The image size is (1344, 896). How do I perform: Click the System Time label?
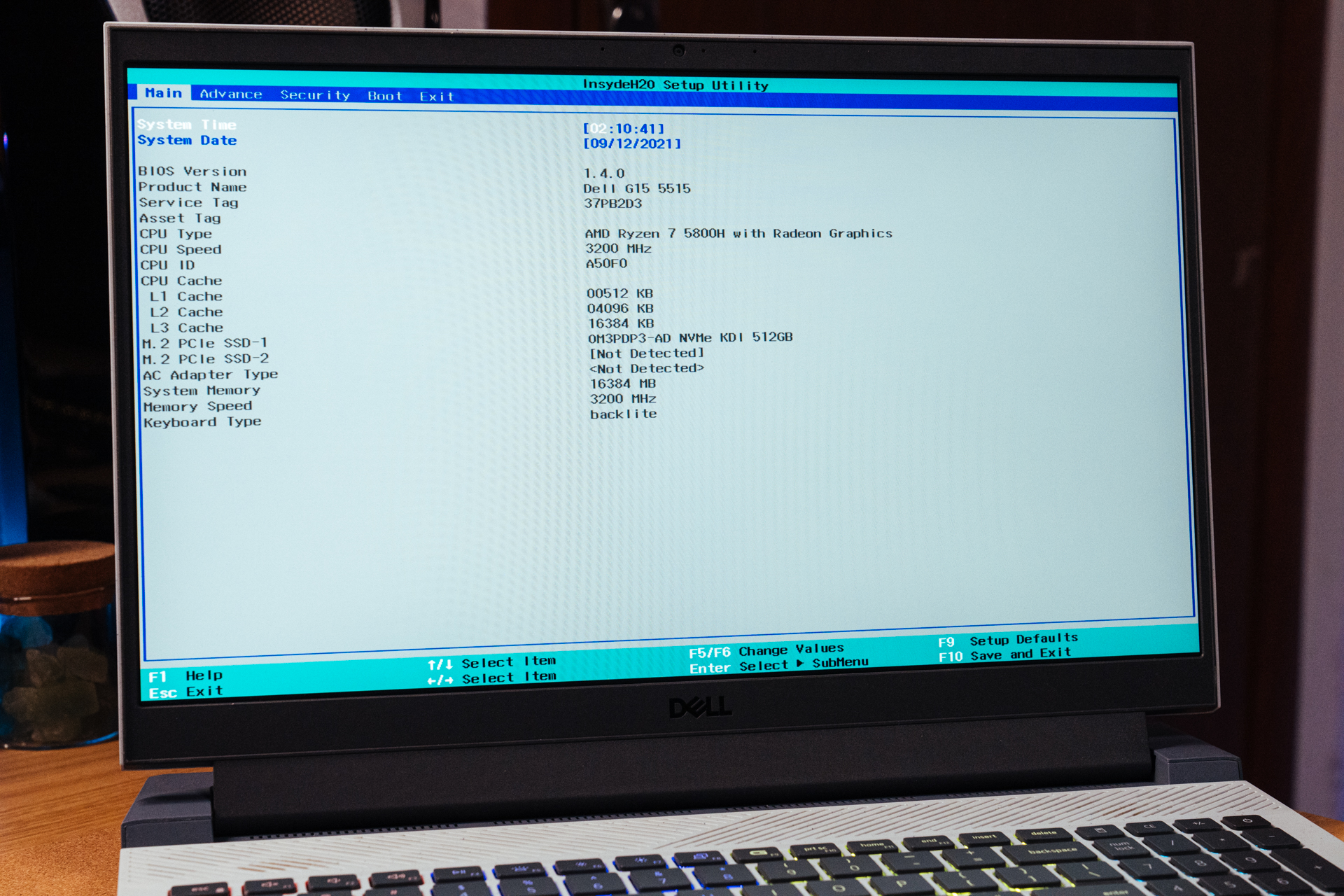click(x=186, y=125)
